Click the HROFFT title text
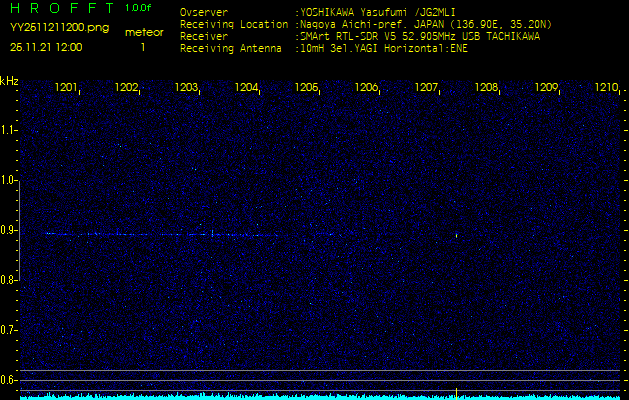The image size is (629, 400). pyautogui.click(x=62, y=10)
